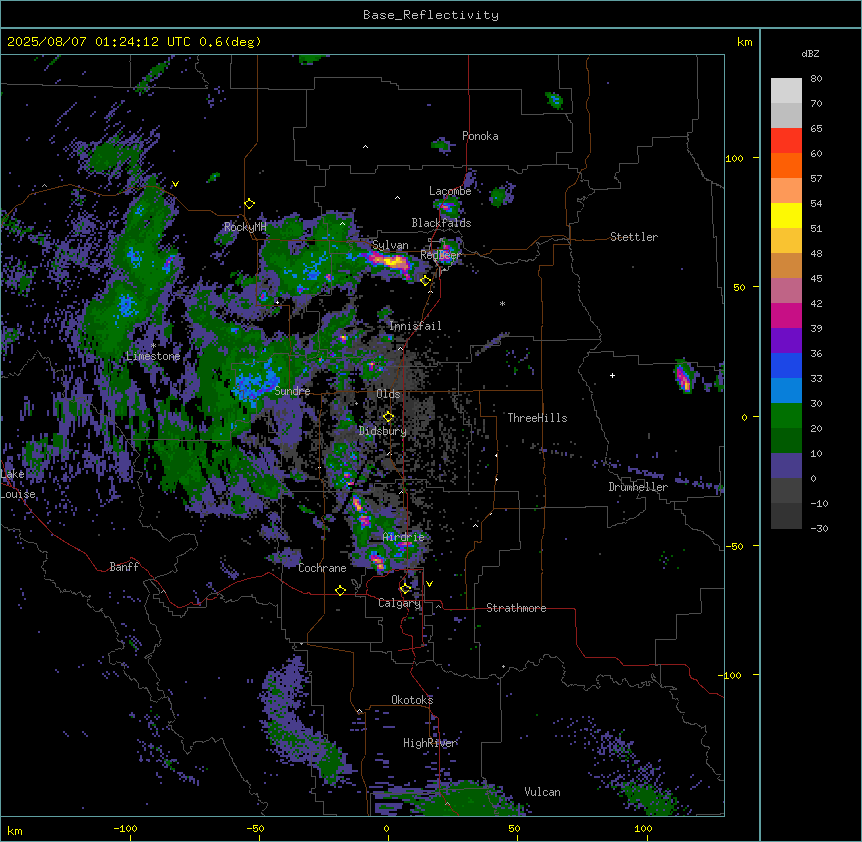Select the Sylvan label
Viewport: 862px width, 842px height.
(x=390, y=245)
